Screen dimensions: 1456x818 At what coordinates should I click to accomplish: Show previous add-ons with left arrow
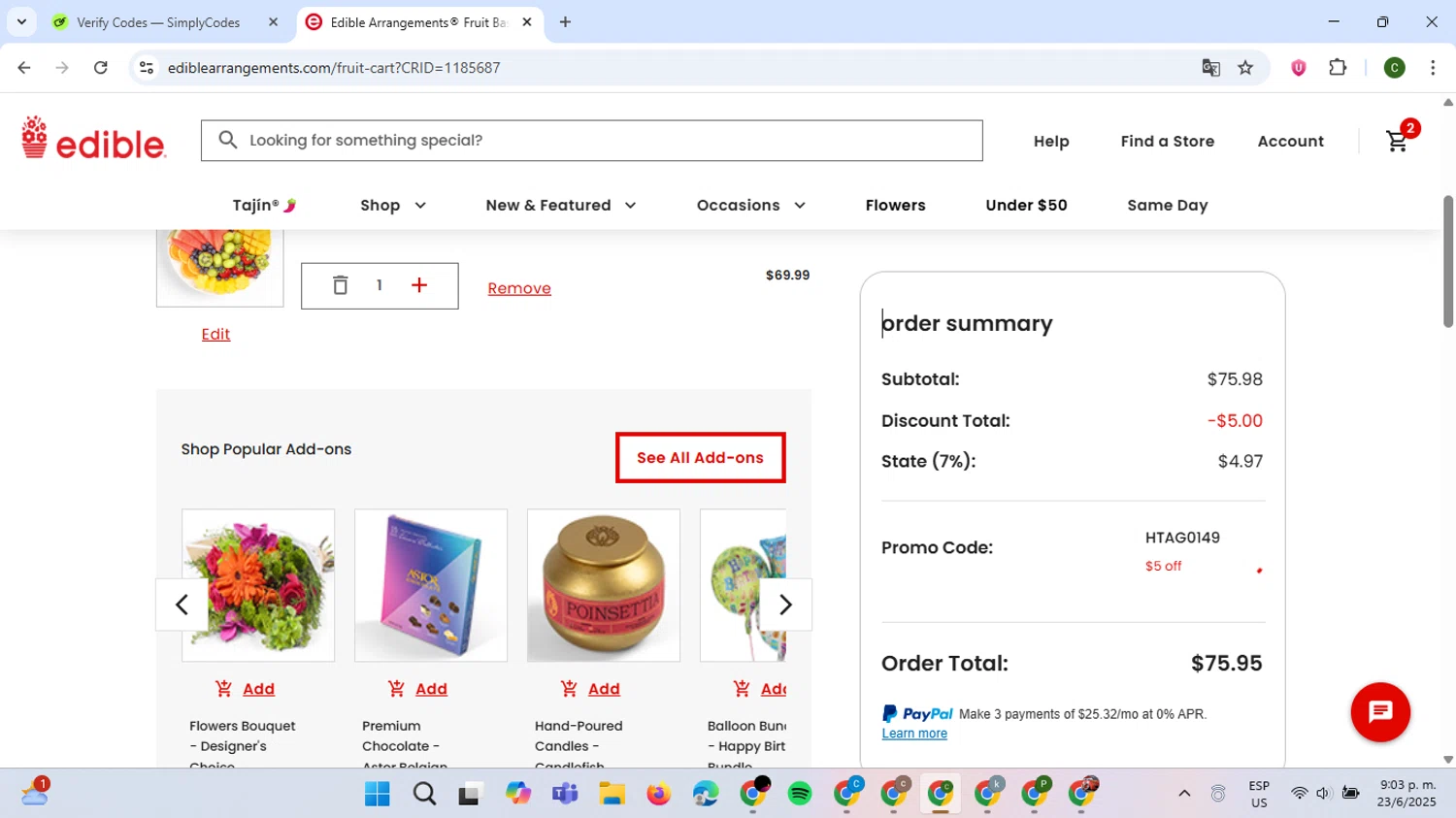tap(182, 605)
